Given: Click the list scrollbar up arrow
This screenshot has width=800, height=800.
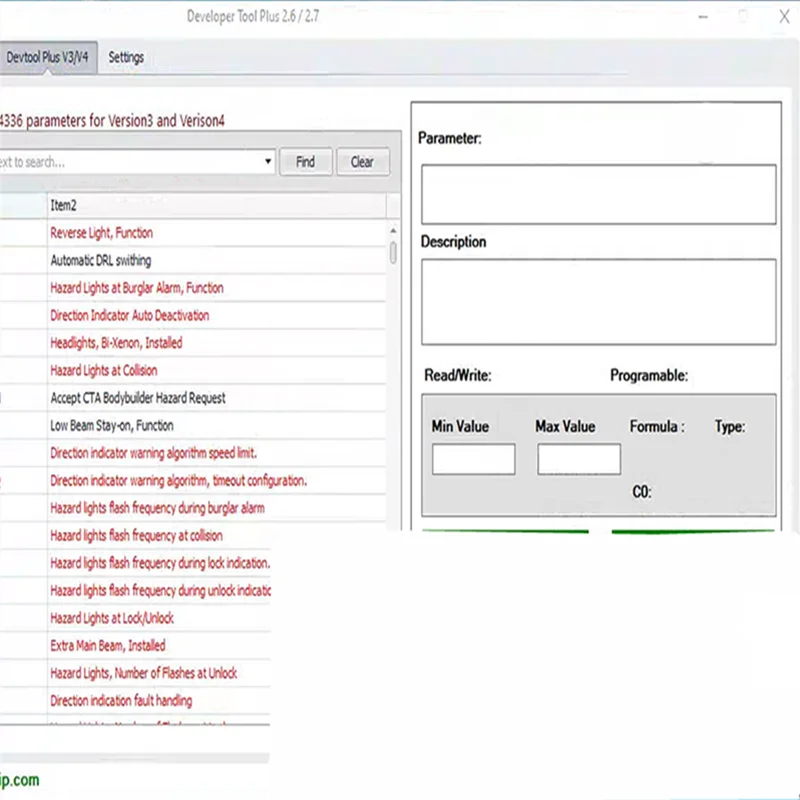Looking at the screenshot, I should coord(393,231).
